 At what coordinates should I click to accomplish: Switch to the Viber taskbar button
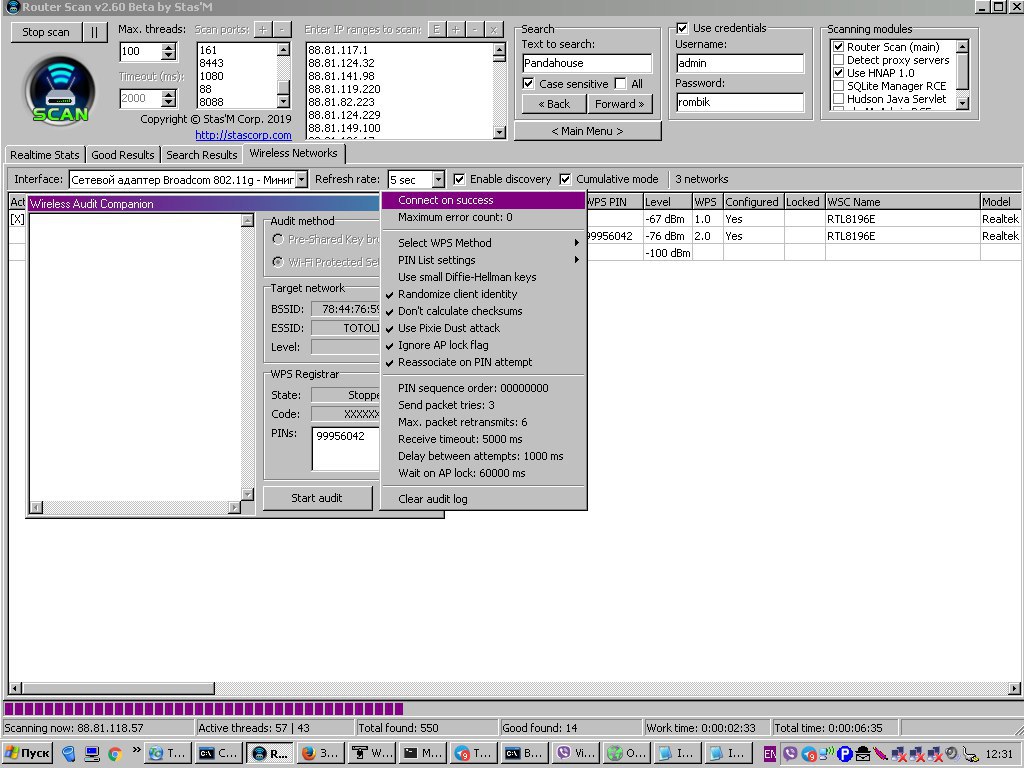click(x=575, y=753)
